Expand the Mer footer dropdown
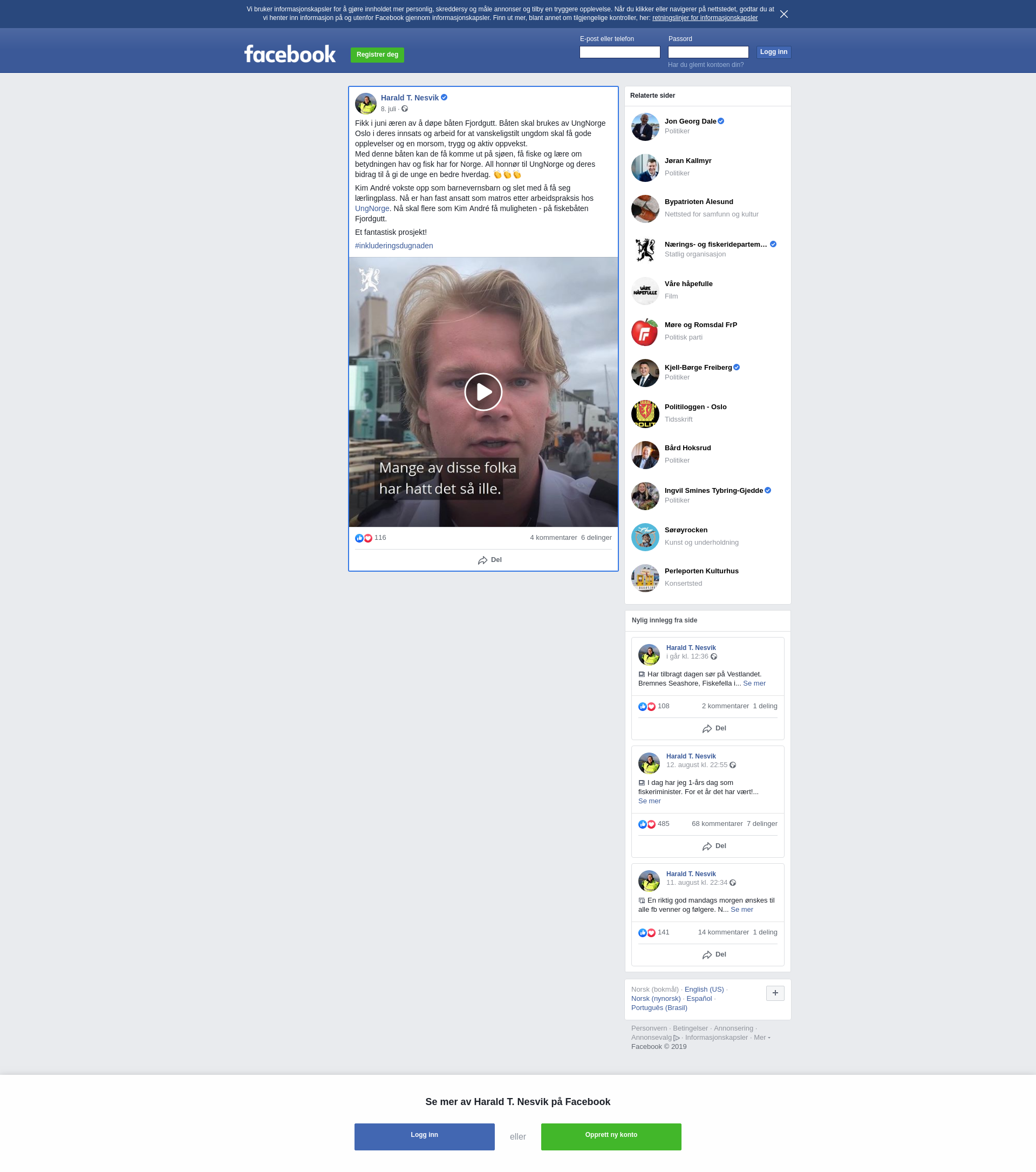 click(761, 1037)
